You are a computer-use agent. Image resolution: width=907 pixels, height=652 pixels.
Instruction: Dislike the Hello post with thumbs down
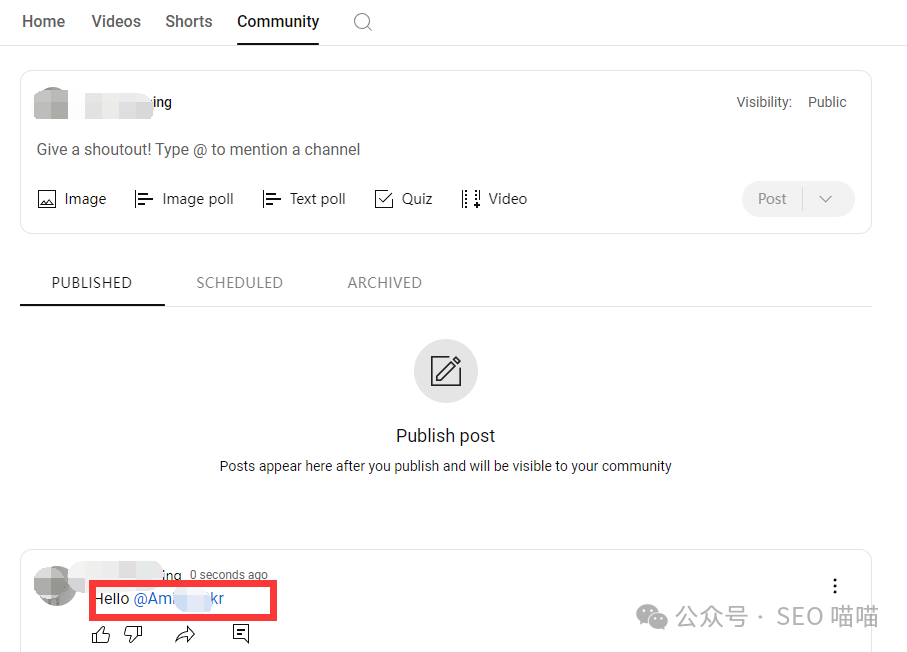coord(133,635)
